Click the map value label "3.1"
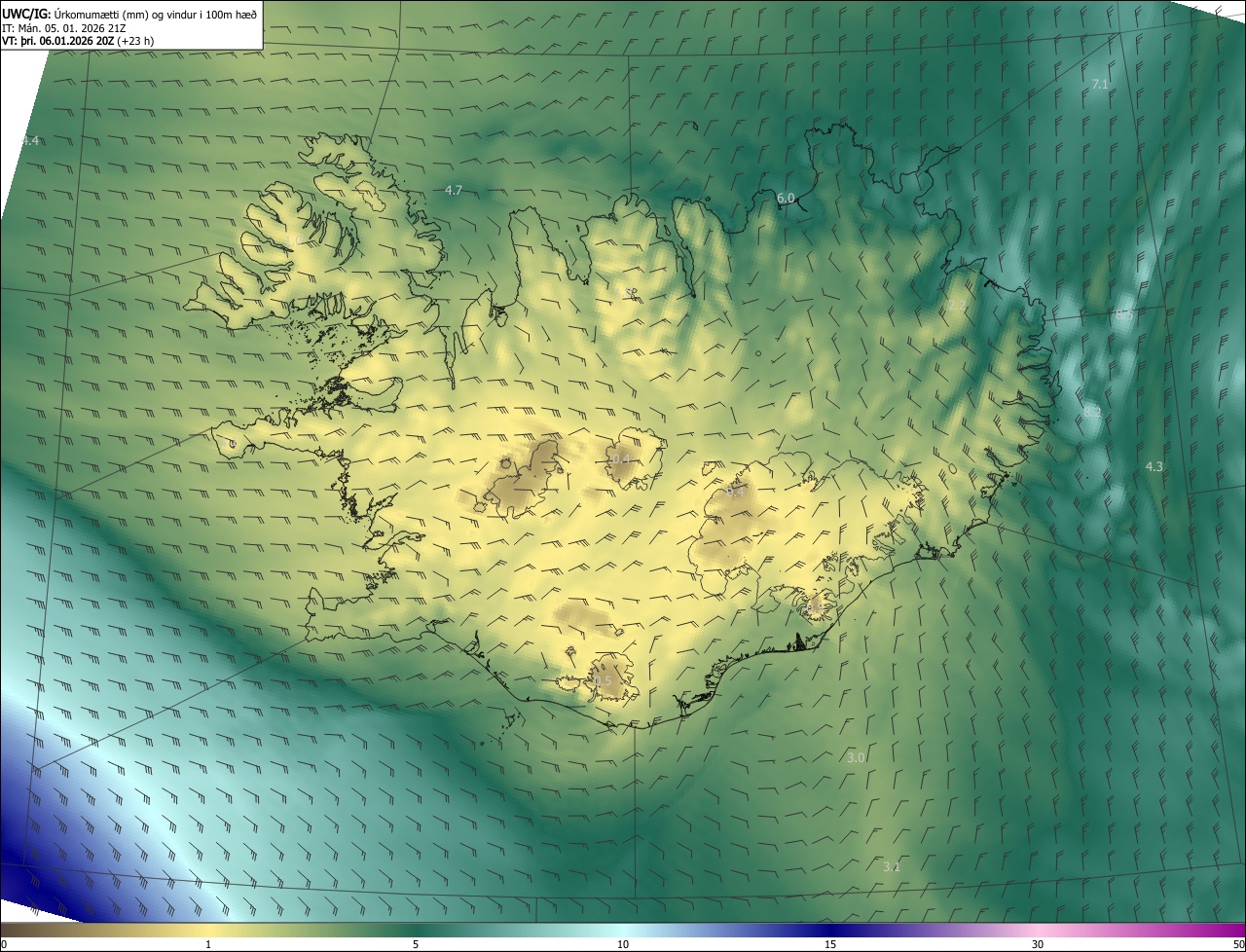This screenshot has height=952, width=1246. click(892, 866)
